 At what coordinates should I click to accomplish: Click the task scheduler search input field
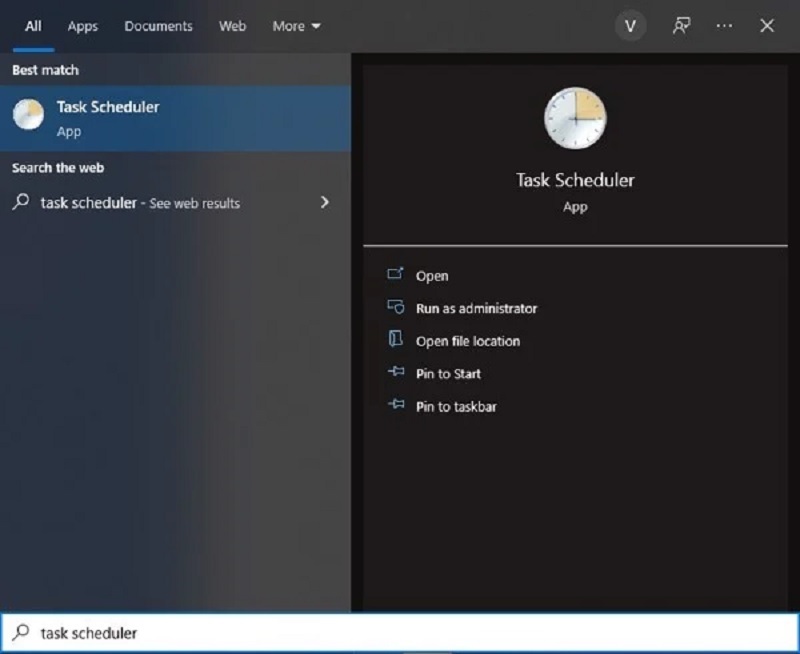pyautogui.click(x=150, y=632)
